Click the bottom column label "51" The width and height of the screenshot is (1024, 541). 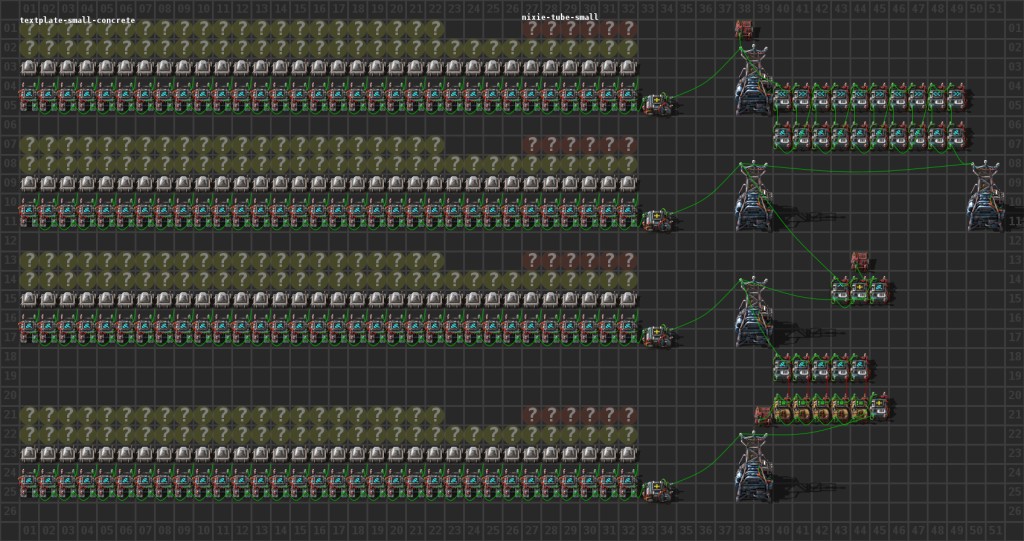tap(995, 531)
